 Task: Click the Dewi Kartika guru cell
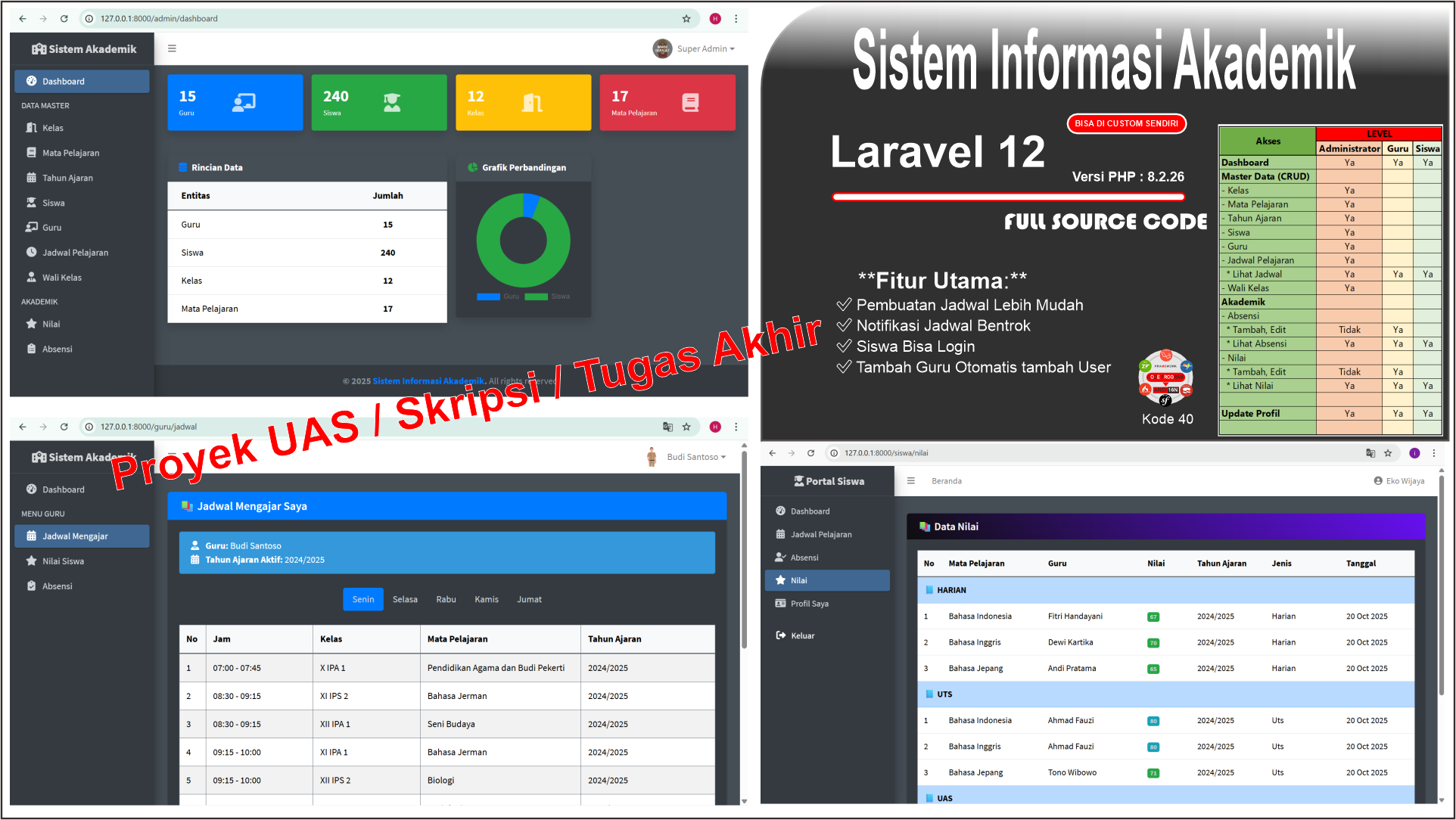point(1070,642)
